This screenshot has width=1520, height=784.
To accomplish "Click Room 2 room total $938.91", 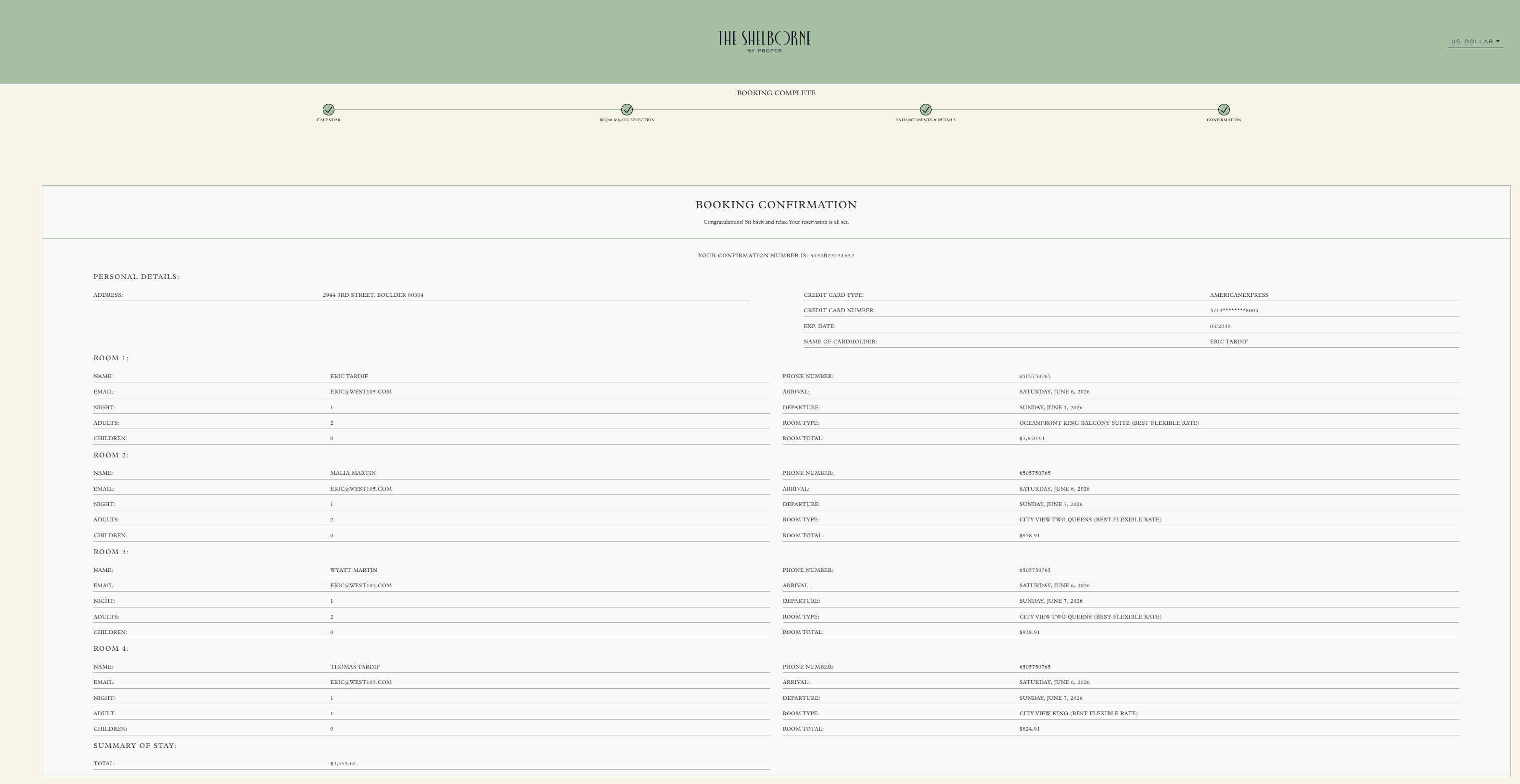I will pyautogui.click(x=1029, y=536).
